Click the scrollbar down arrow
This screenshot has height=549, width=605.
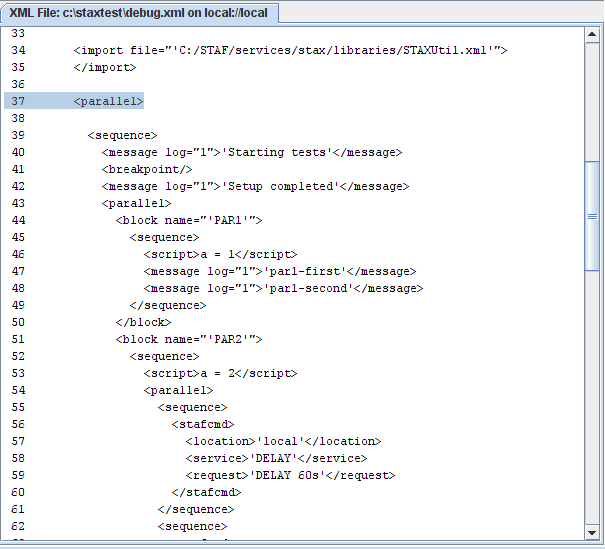(592, 533)
